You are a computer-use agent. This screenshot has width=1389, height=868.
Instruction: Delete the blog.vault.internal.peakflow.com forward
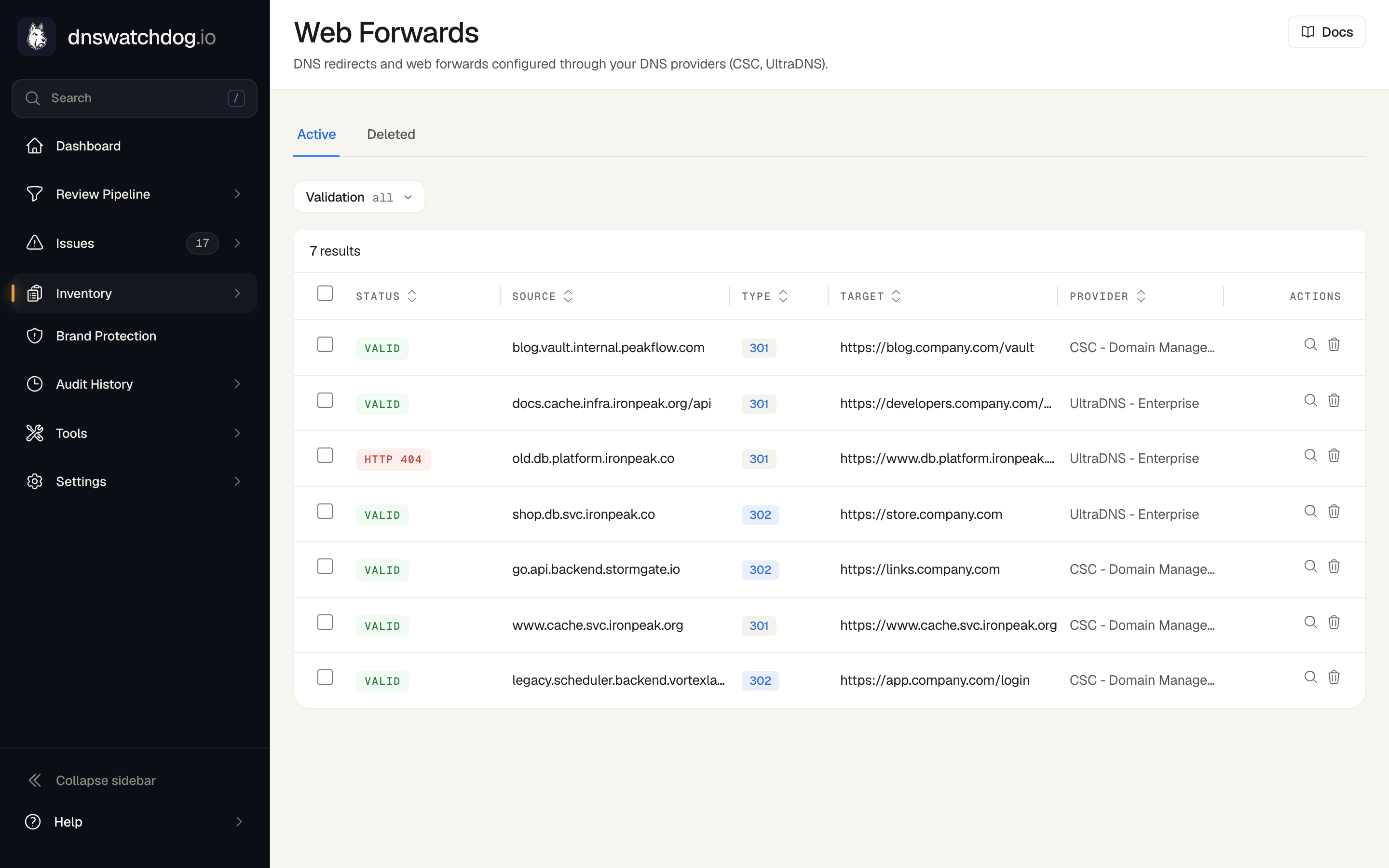1334,344
